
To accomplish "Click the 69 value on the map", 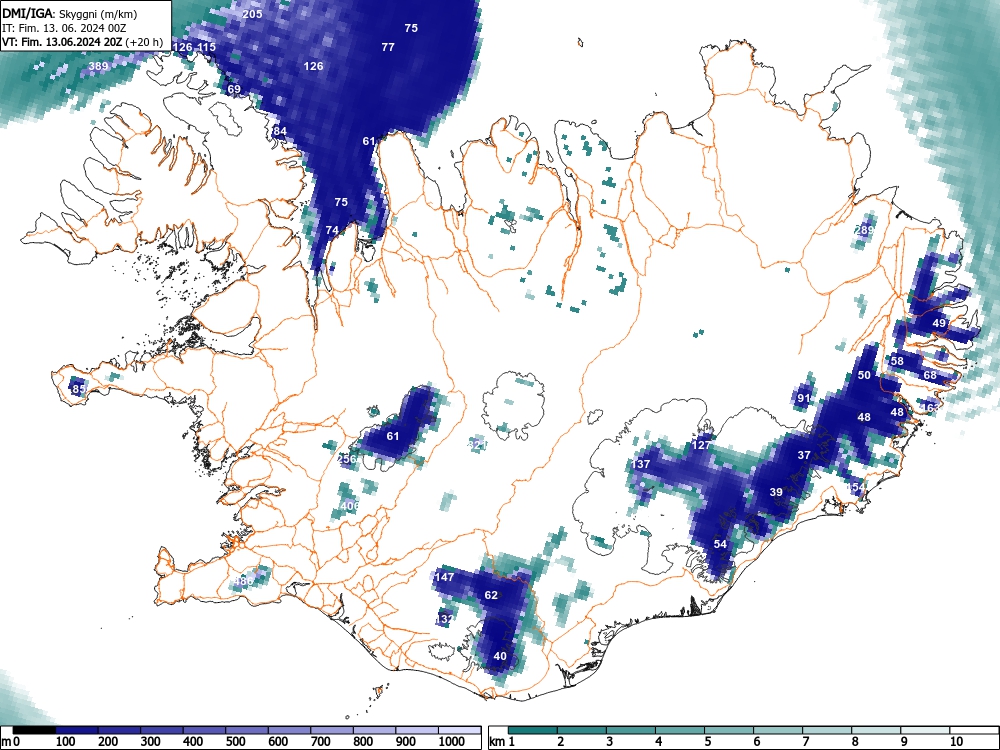I will (x=234, y=89).
